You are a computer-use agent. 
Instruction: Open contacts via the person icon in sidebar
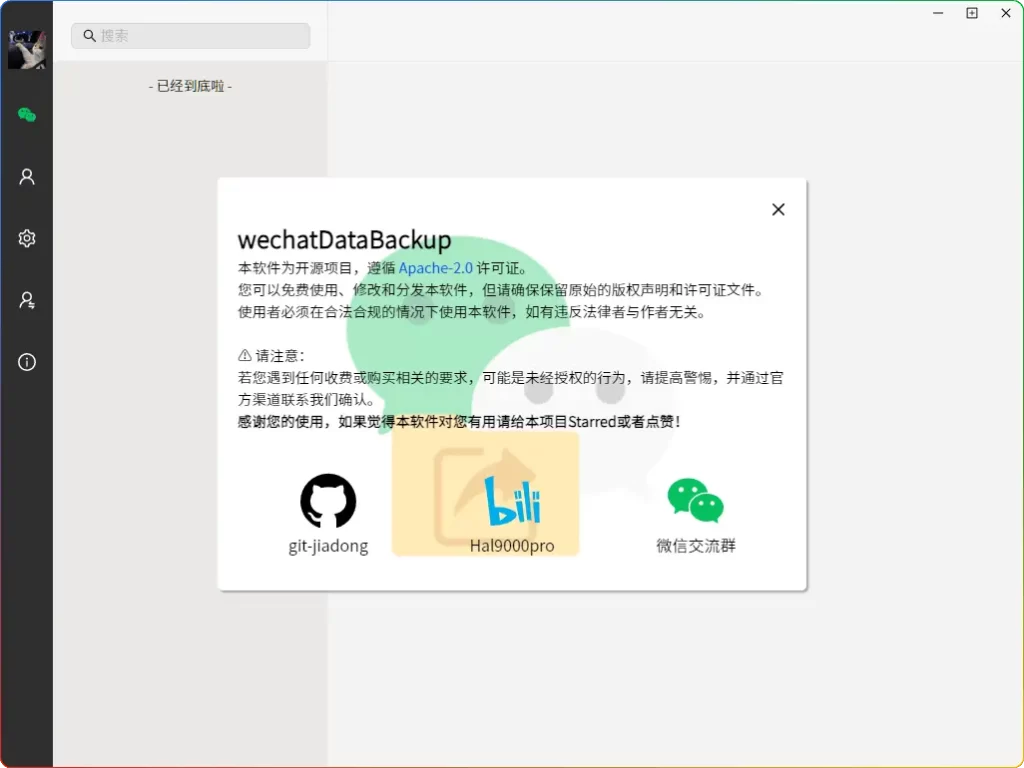pyautogui.click(x=27, y=176)
